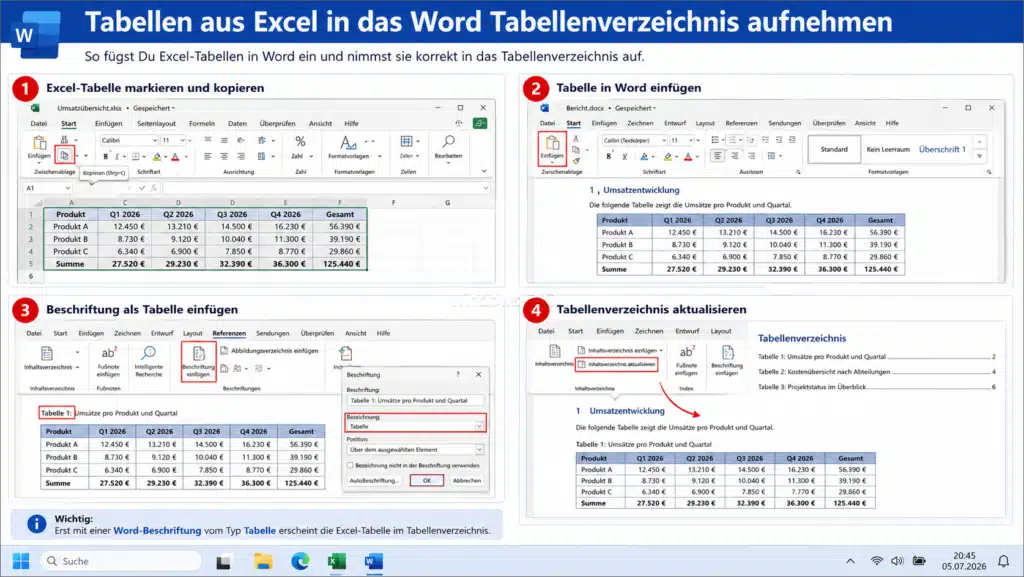Click the Zellen grid icon in Excel
Image resolution: width=1024 pixels, height=577 pixels.
tap(406, 142)
